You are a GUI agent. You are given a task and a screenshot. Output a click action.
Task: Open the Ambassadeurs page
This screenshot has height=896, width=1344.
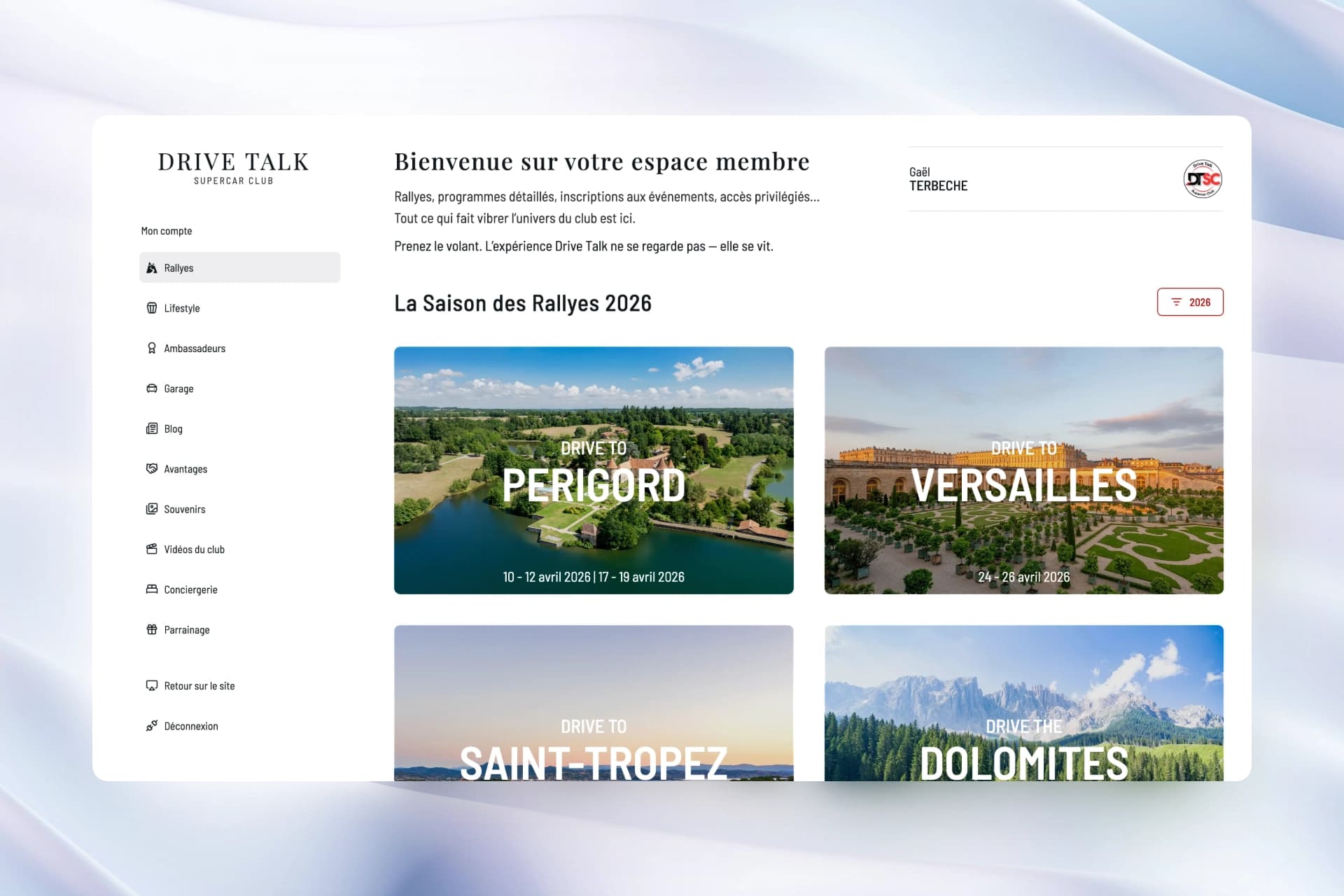click(239, 348)
